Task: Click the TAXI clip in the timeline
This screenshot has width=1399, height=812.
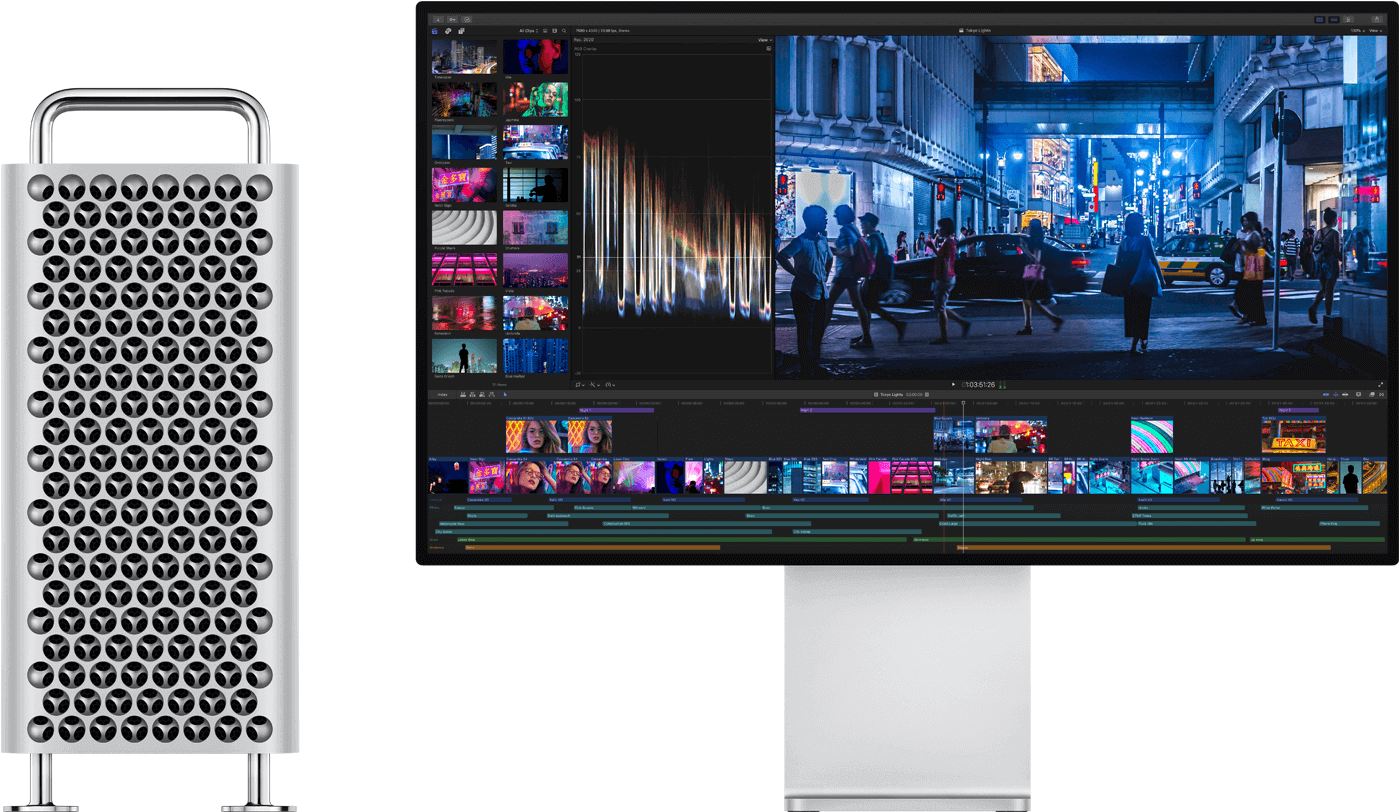Action: coord(1293,436)
